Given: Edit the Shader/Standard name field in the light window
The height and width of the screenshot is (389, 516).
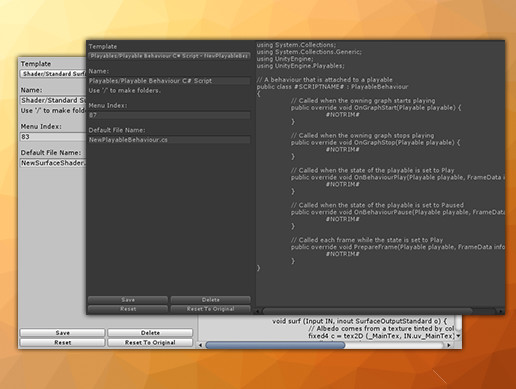Looking at the screenshot, I should pyautogui.click(x=53, y=100).
